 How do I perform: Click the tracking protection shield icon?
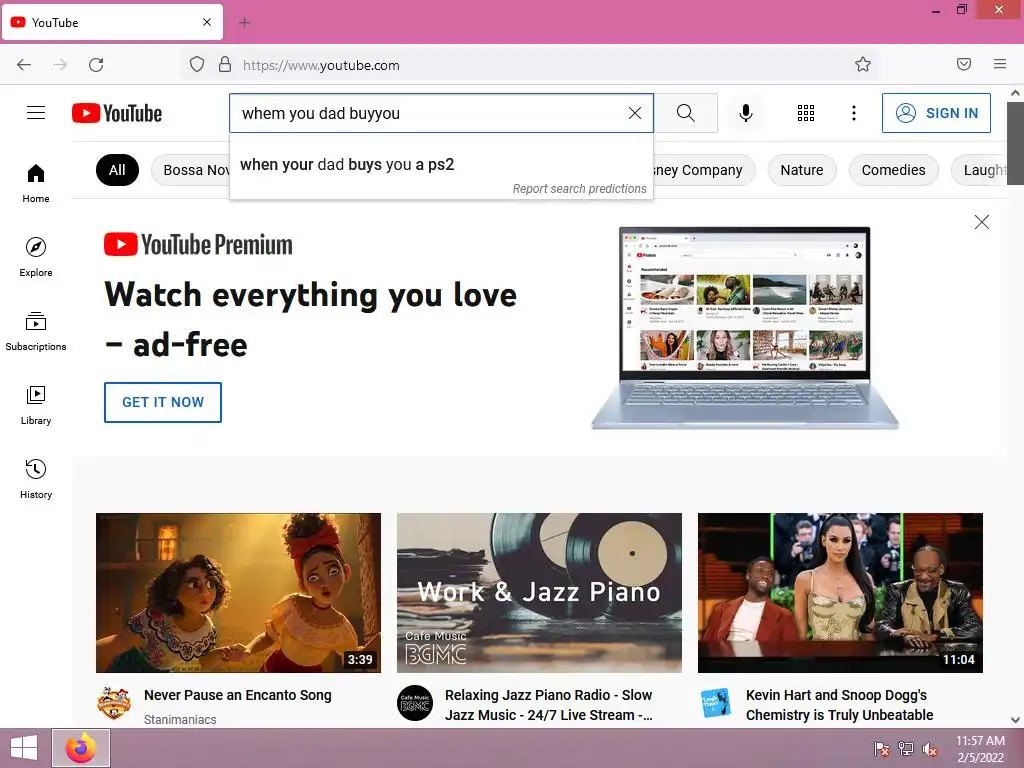click(x=197, y=65)
